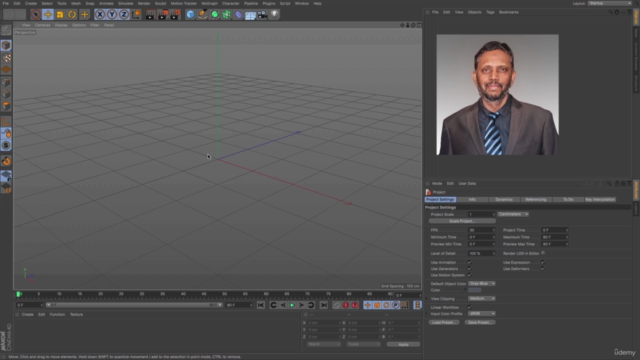Click Make Editable icon in left palette

6,30
